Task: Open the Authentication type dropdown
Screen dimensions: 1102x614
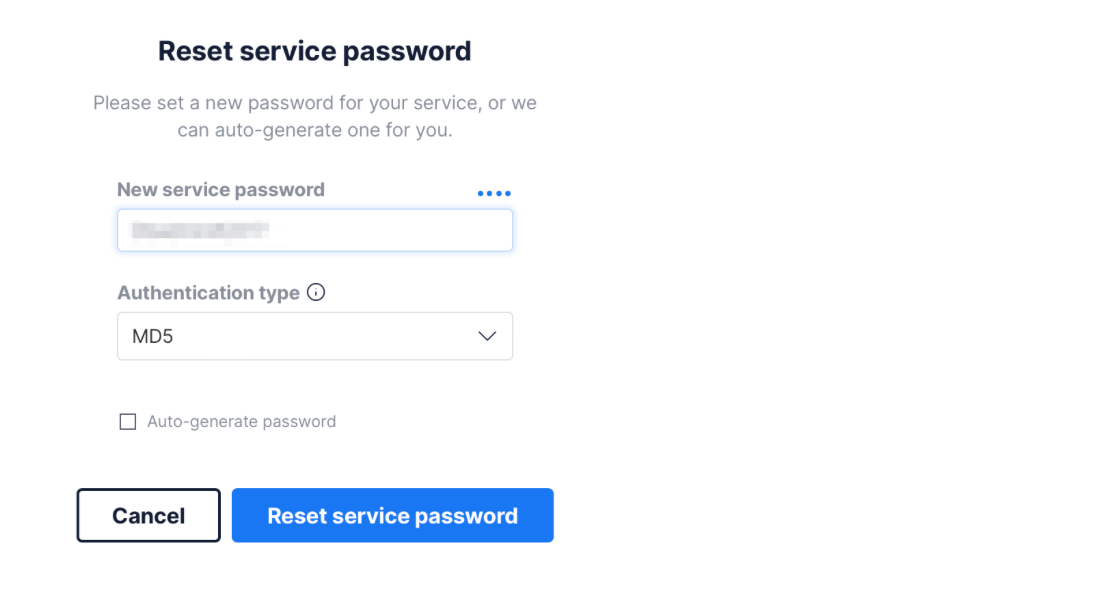Action: click(x=314, y=336)
